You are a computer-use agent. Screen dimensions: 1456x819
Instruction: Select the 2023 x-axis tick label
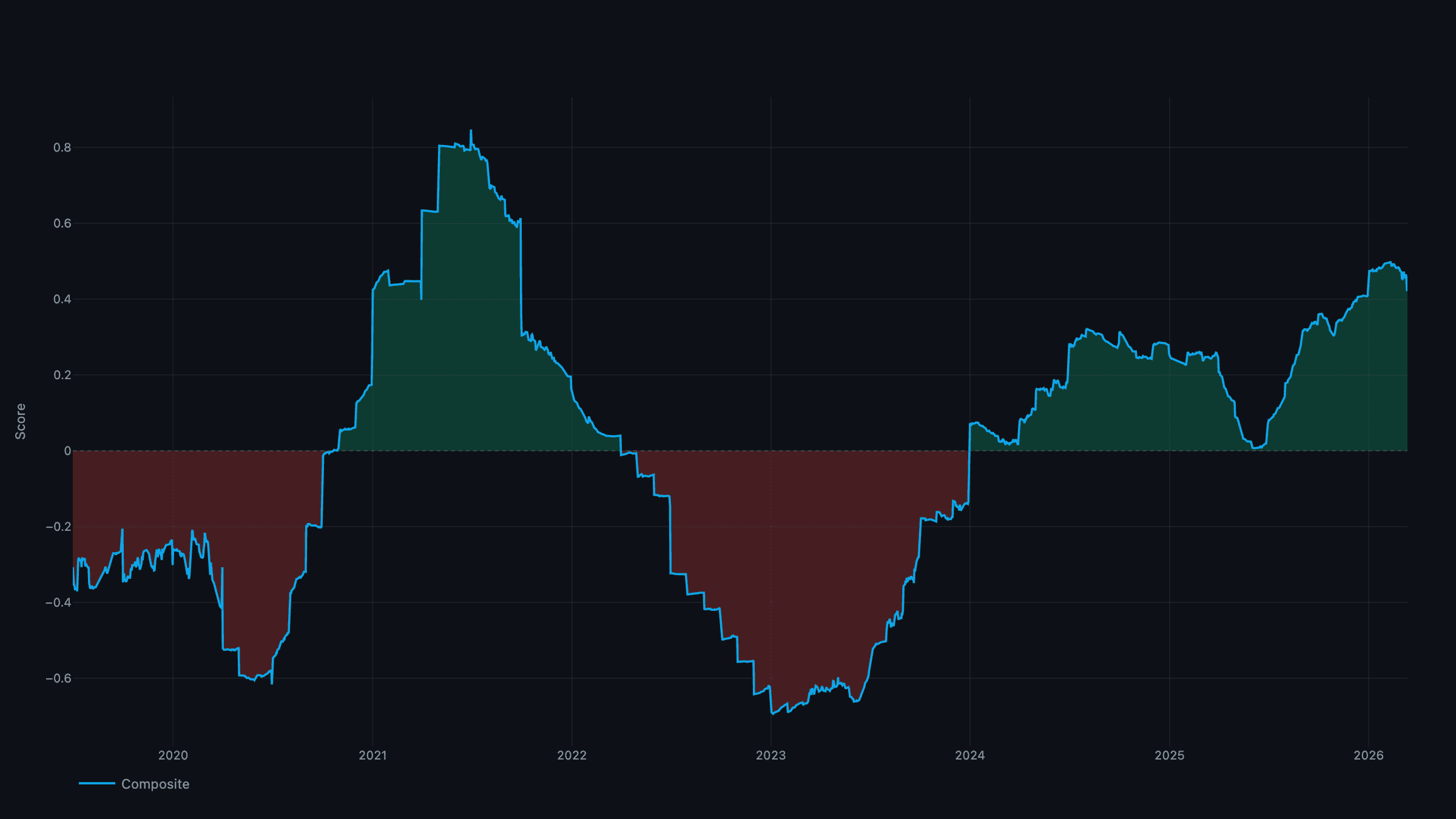pyautogui.click(x=770, y=755)
